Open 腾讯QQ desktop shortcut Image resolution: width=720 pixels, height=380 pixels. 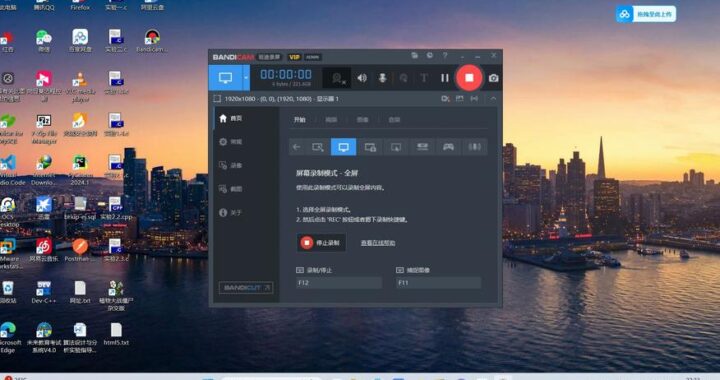click(x=44, y=6)
